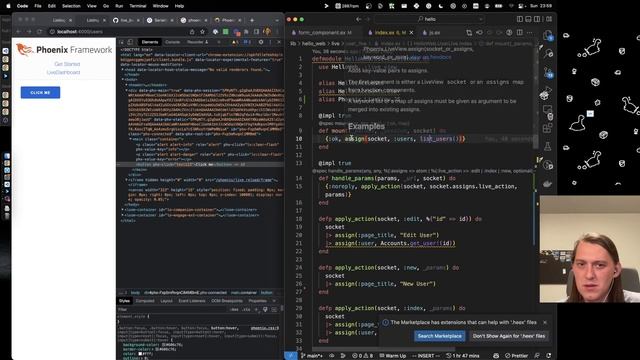Click DevTools inspect element picker icon

point(122,42)
